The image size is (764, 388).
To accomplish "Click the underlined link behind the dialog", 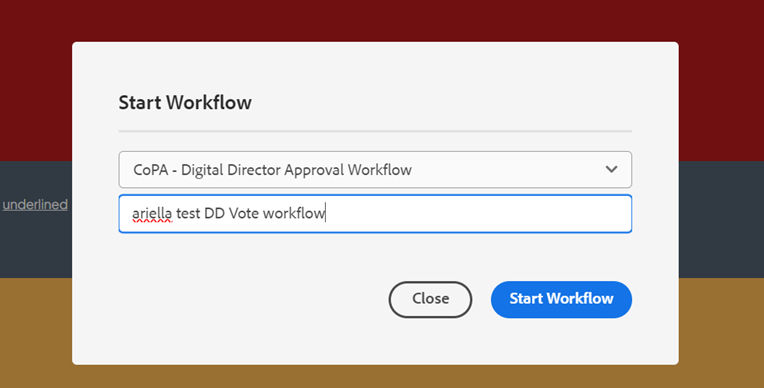I will (x=35, y=205).
